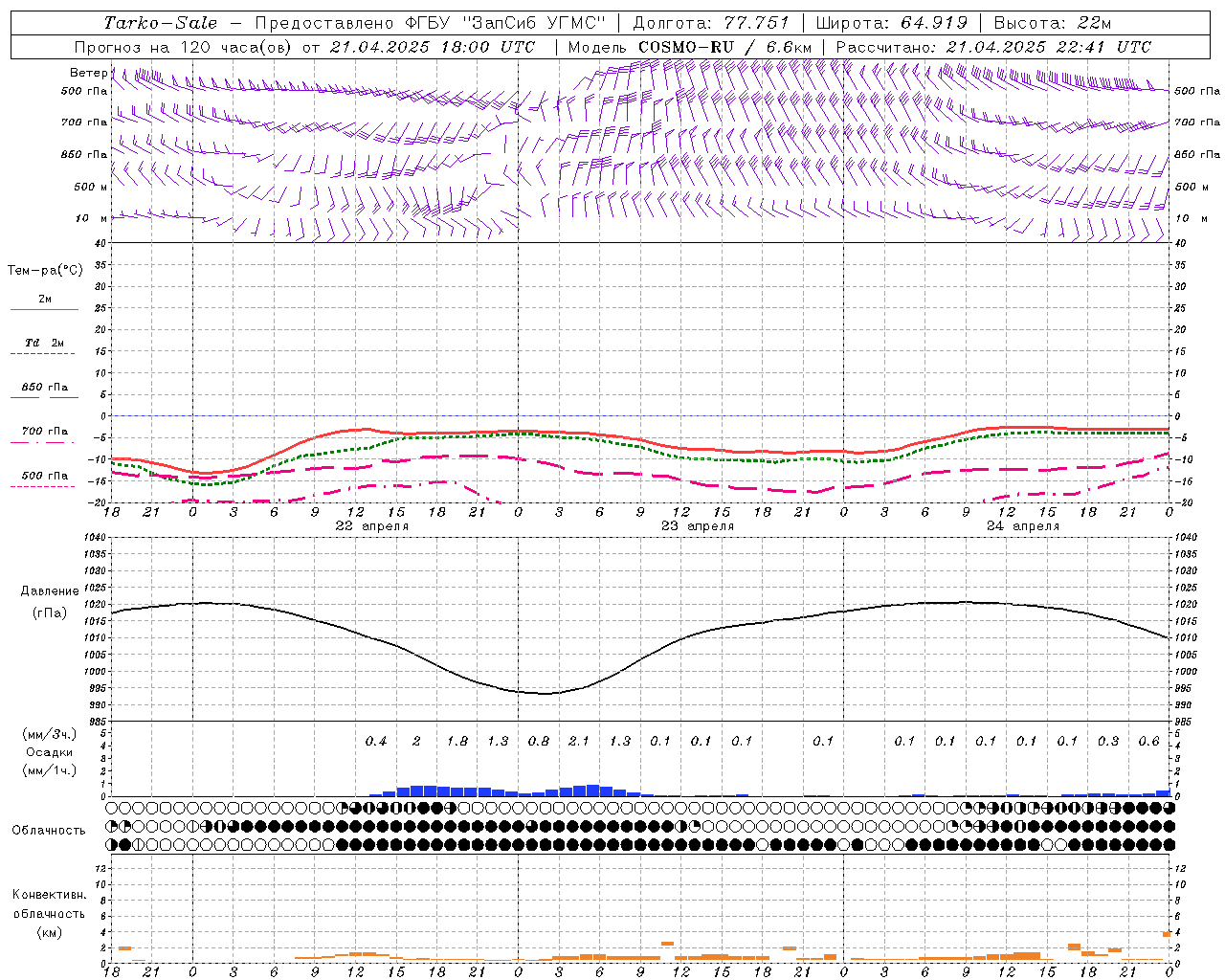Click the longitude value 'Долгота: 77.751'
This screenshot has width=1225, height=980.
[x=711, y=23]
